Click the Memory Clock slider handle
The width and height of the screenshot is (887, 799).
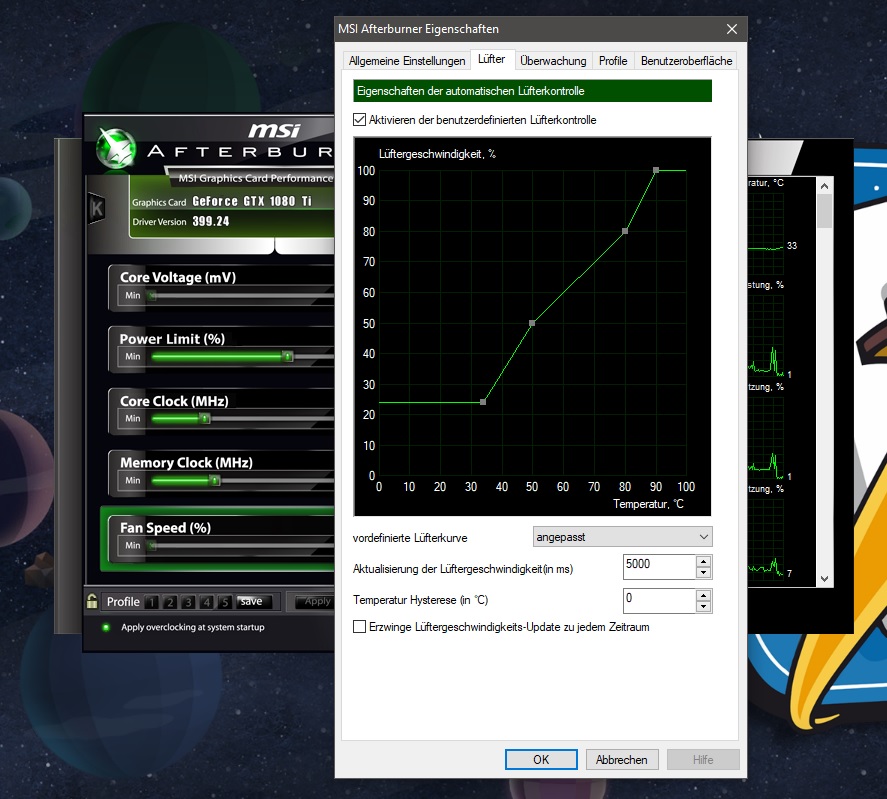tap(215, 480)
